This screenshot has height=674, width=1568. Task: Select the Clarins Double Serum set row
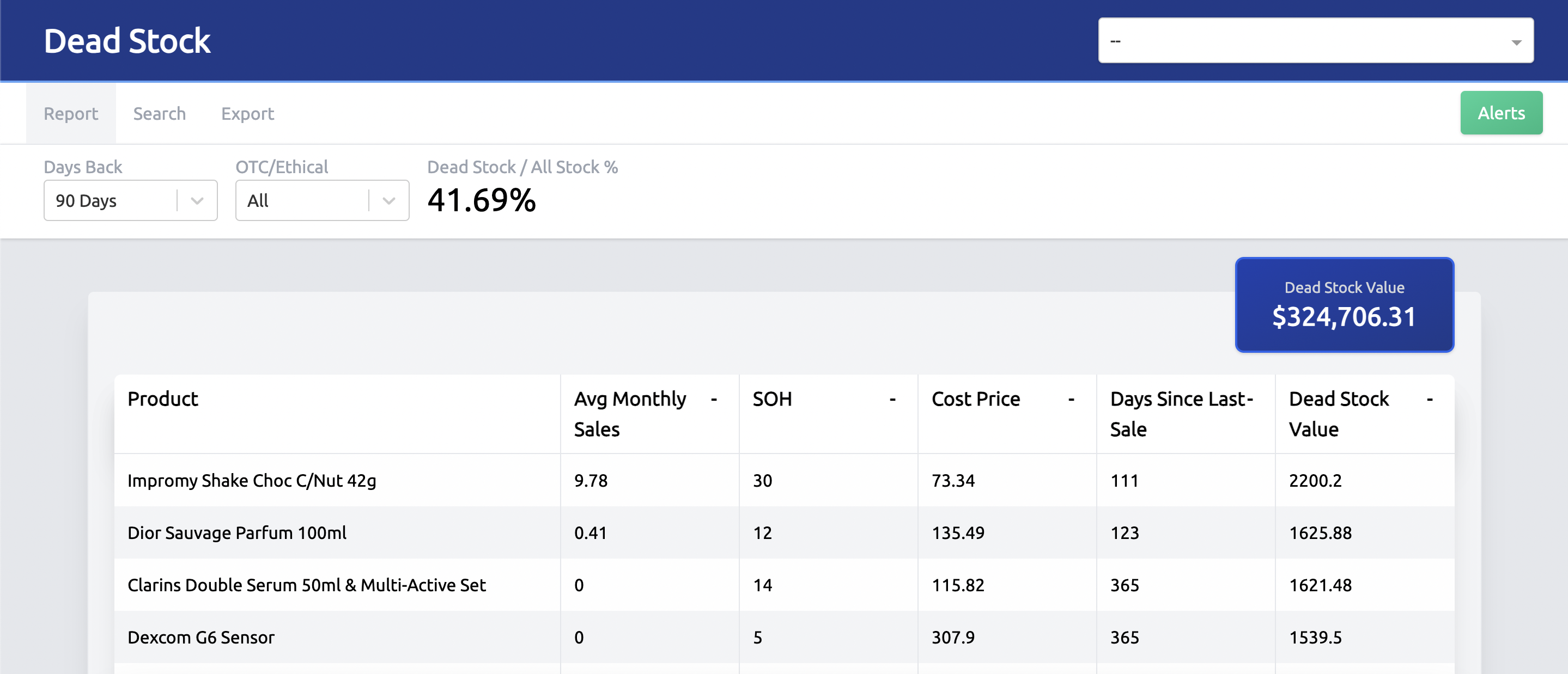coord(307,585)
